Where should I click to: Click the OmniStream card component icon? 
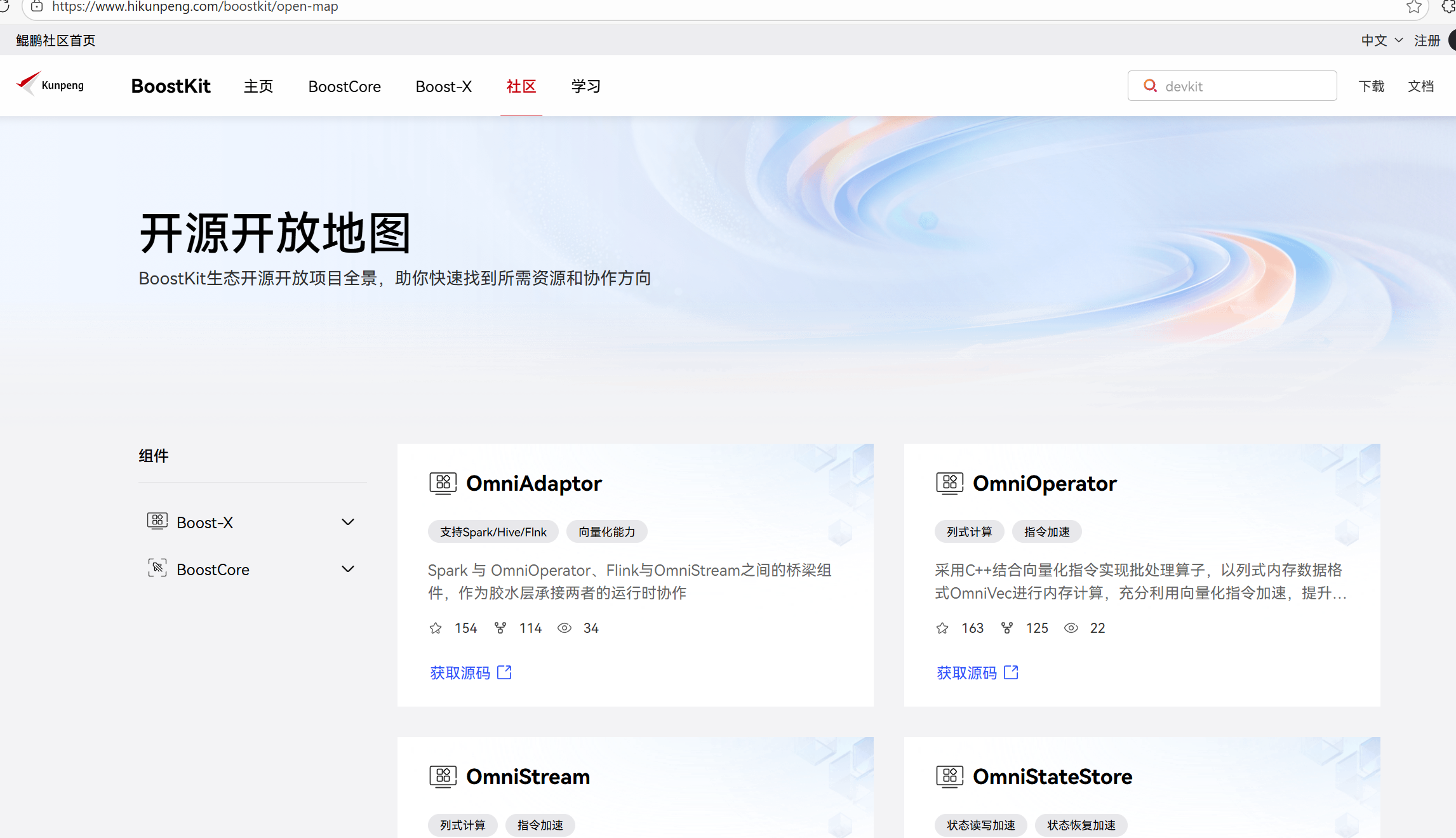coord(443,776)
